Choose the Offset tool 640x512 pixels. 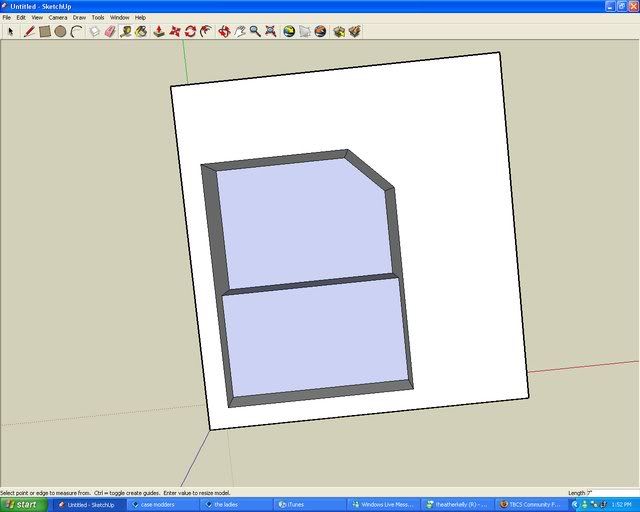pos(206,31)
